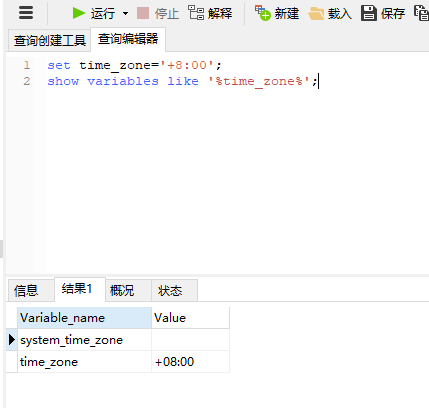This screenshot has height=408, width=429.
Task: Select the Query Editor tab (查询编辑器)
Action: point(128,39)
